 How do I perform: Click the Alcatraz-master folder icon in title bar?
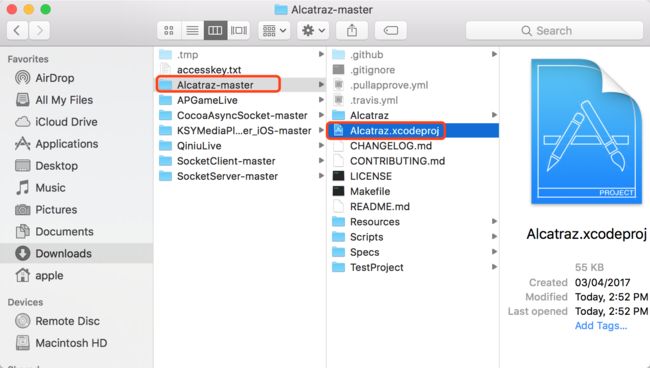tap(281, 10)
